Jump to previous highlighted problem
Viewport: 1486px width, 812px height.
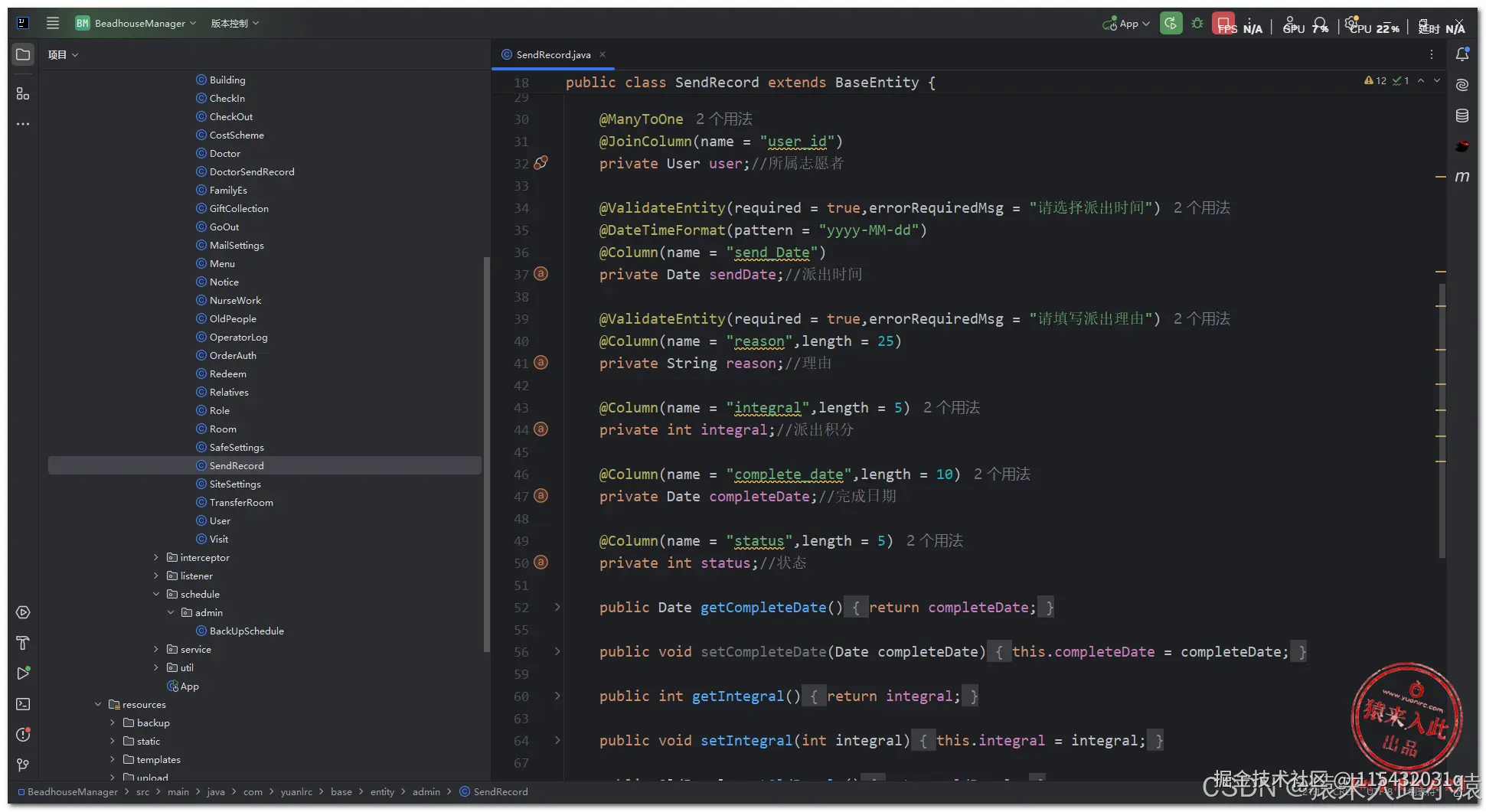(x=1421, y=80)
